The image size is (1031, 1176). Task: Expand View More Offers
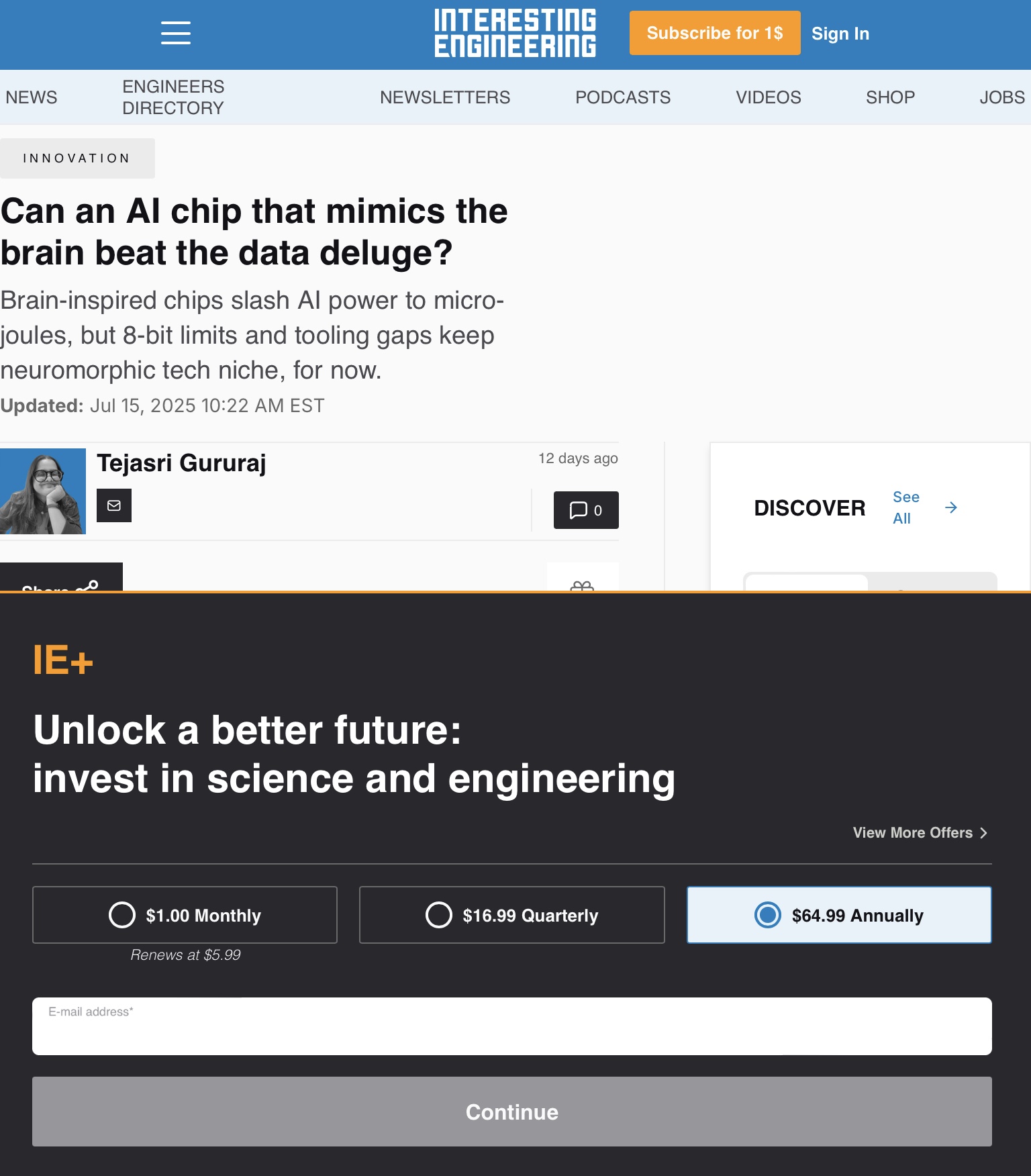(920, 832)
